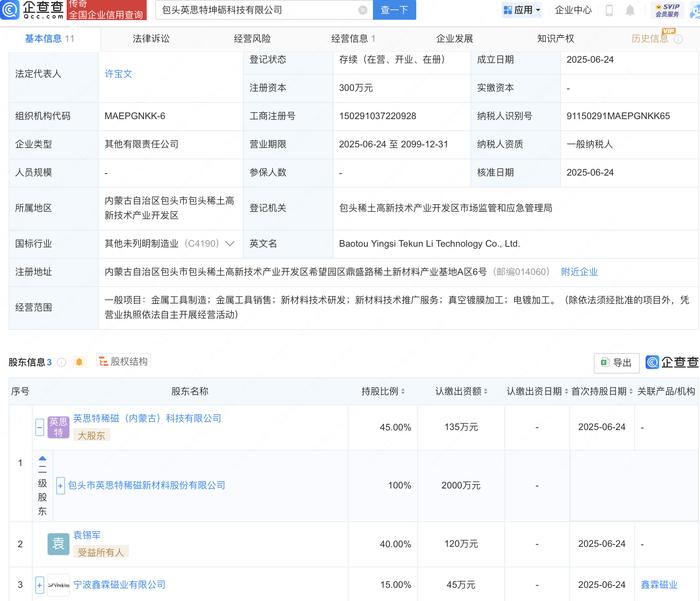Select taxpayer ID 91150291MAEPGNKK65
The width and height of the screenshot is (700, 601).
pos(618,116)
